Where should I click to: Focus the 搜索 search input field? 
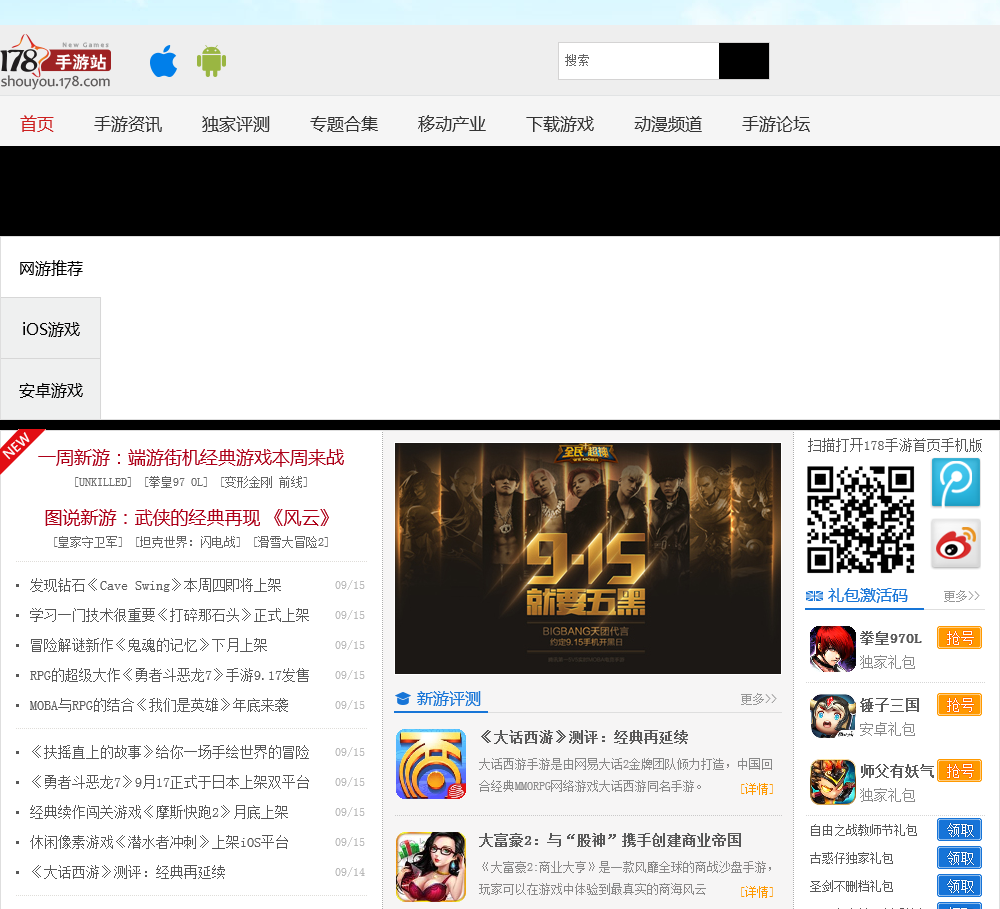pos(638,61)
